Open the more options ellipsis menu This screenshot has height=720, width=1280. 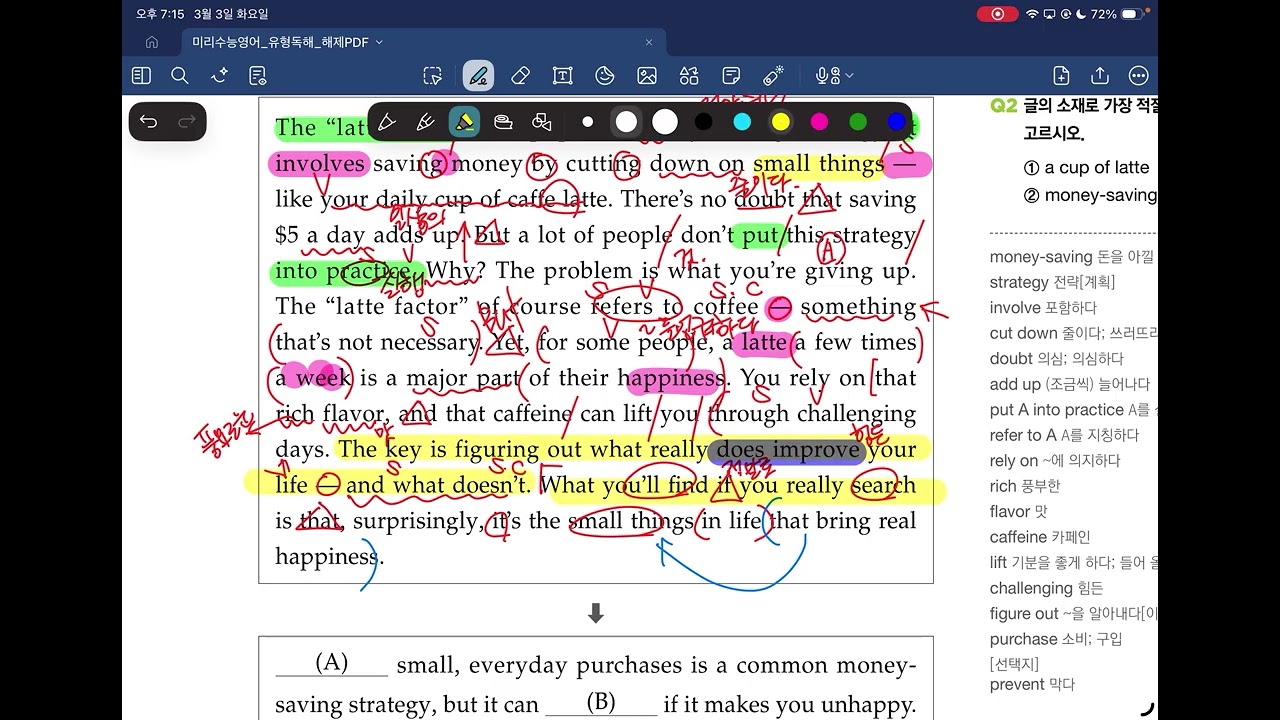click(x=1138, y=75)
